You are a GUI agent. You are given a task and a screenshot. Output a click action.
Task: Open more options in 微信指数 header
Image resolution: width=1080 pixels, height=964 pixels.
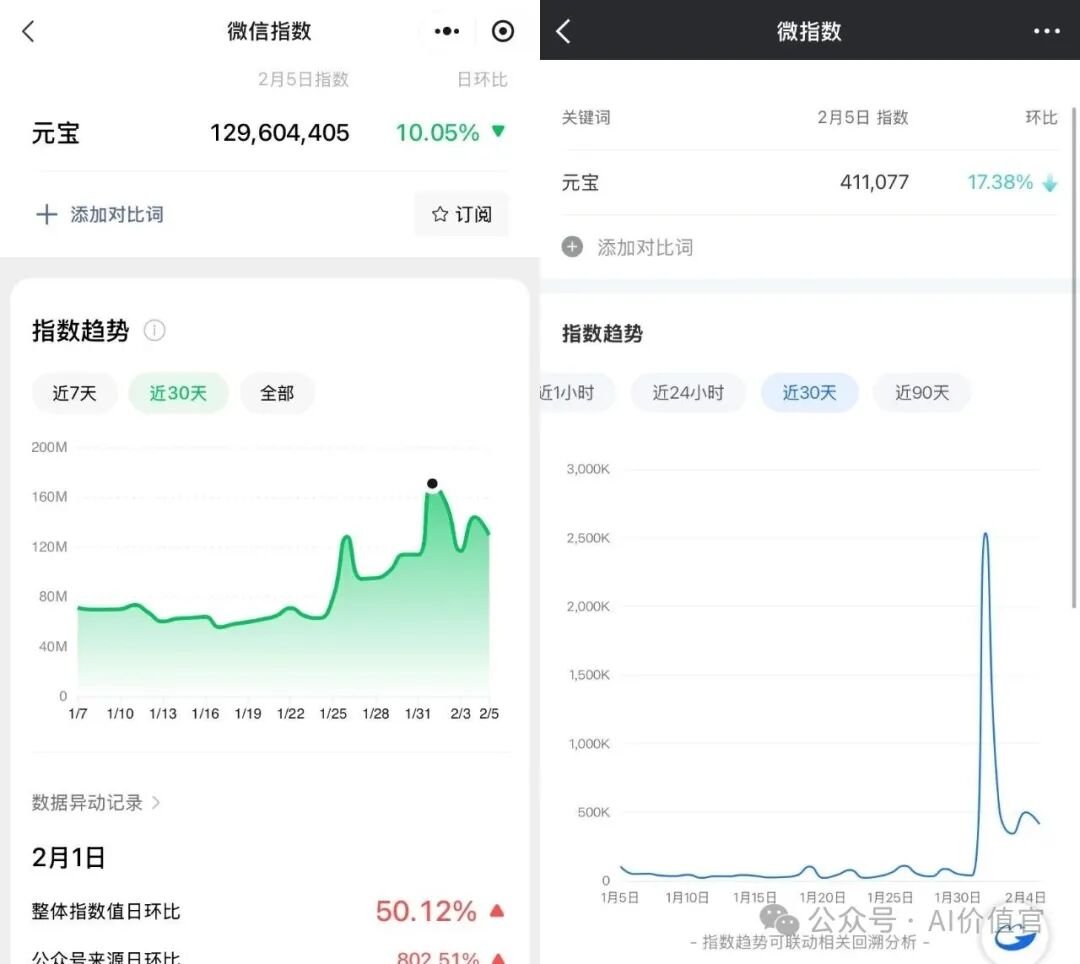pos(446,31)
